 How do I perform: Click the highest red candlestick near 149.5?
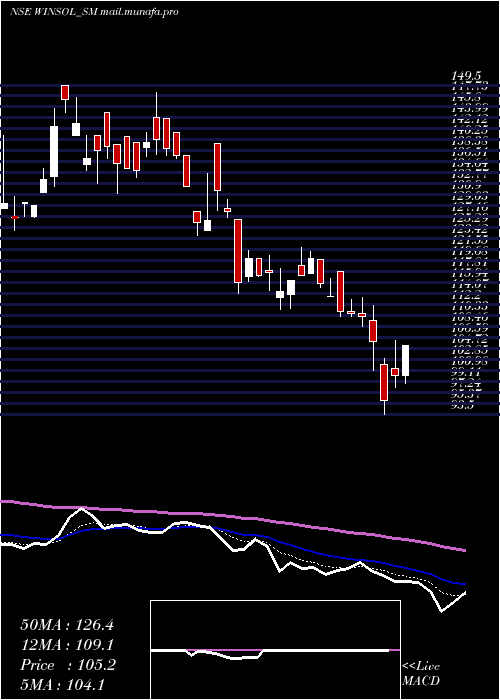click(x=65, y=92)
